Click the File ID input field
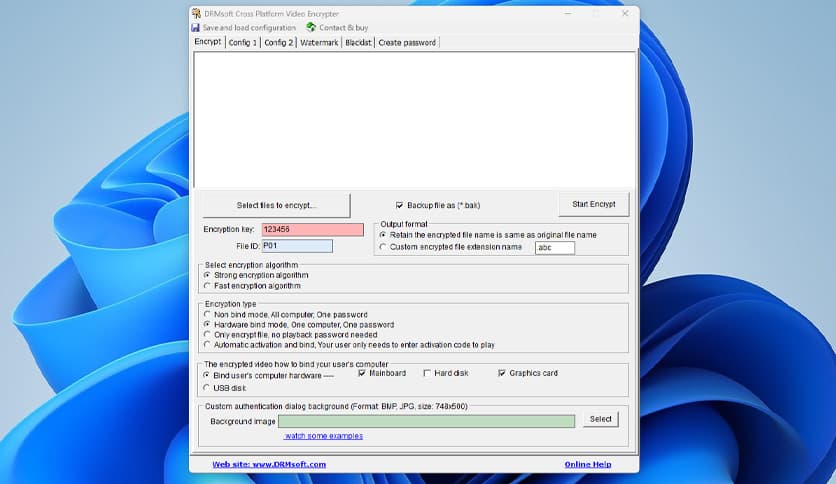 (297, 246)
